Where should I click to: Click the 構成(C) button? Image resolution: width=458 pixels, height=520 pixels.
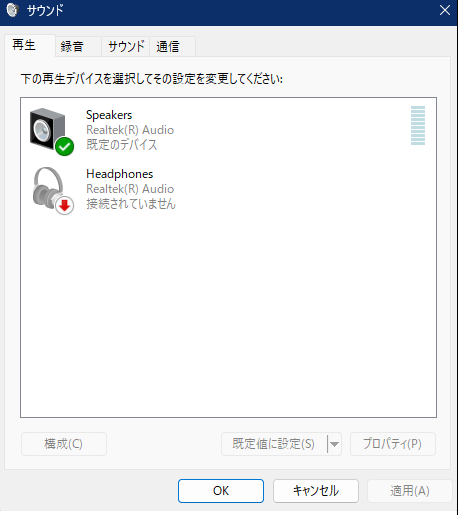click(64, 444)
